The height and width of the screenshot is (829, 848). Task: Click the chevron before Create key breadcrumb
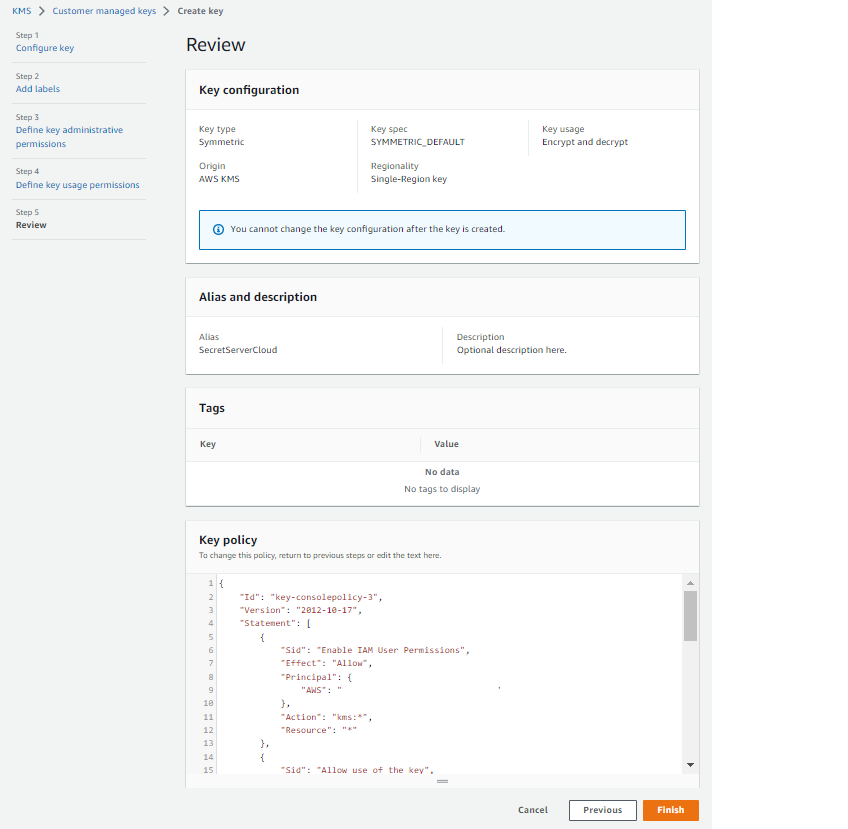tap(166, 11)
